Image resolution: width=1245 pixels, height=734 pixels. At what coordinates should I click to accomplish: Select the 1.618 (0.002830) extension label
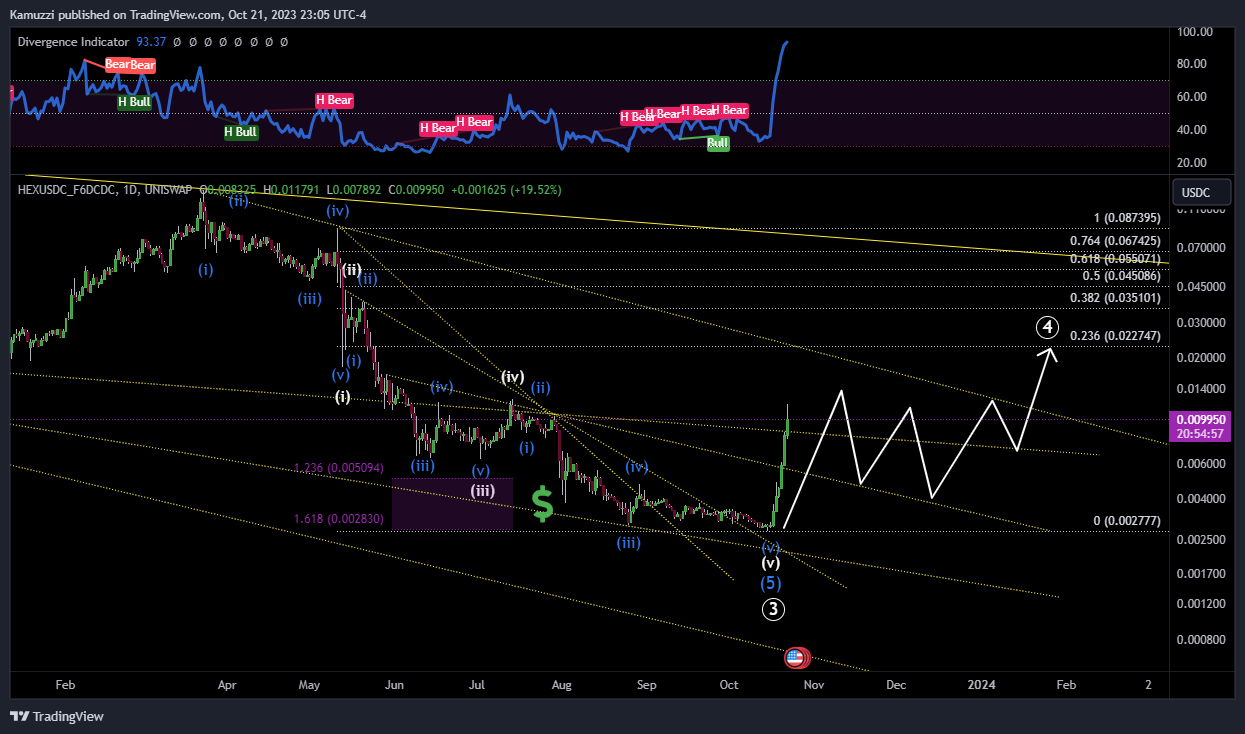click(339, 518)
